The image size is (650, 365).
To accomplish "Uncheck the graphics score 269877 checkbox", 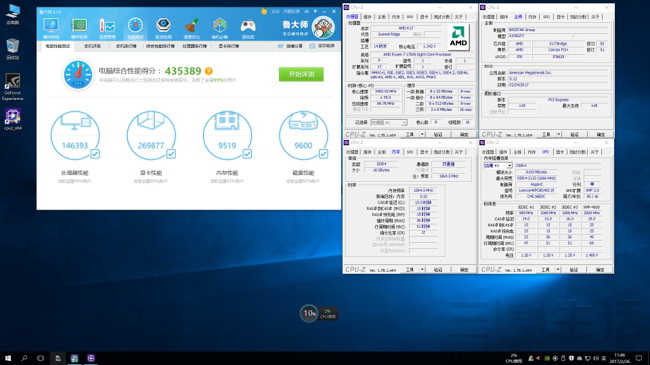I will [x=171, y=154].
